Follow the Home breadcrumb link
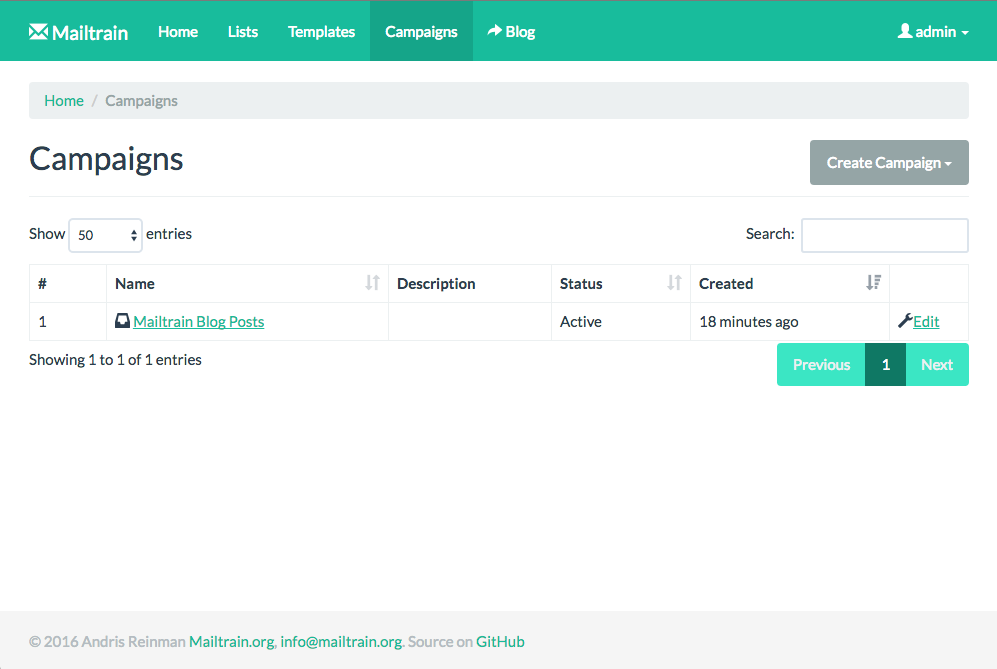 [x=64, y=100]
